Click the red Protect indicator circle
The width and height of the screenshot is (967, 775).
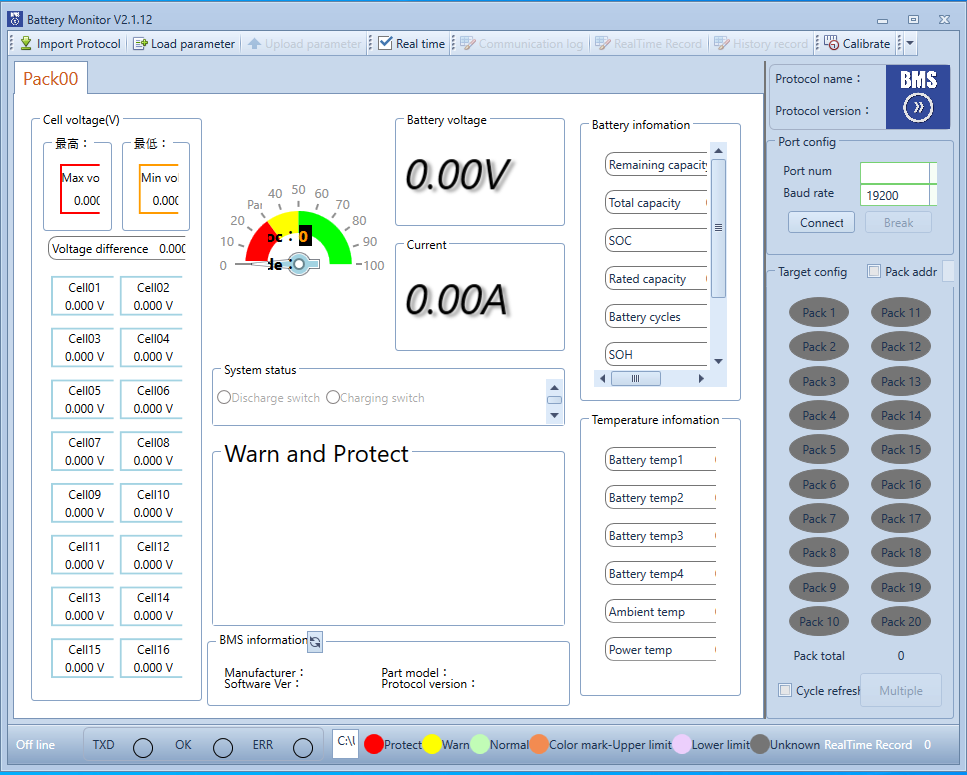coord(374,744)
